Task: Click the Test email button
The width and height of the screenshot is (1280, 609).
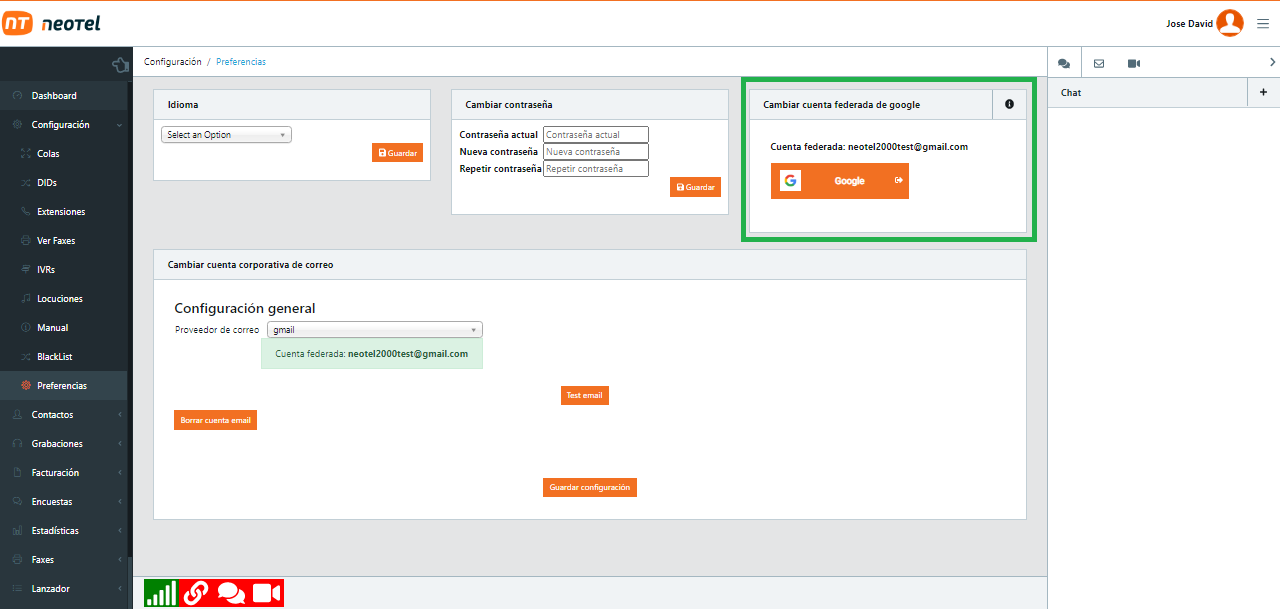Action: tap(584, 395)
